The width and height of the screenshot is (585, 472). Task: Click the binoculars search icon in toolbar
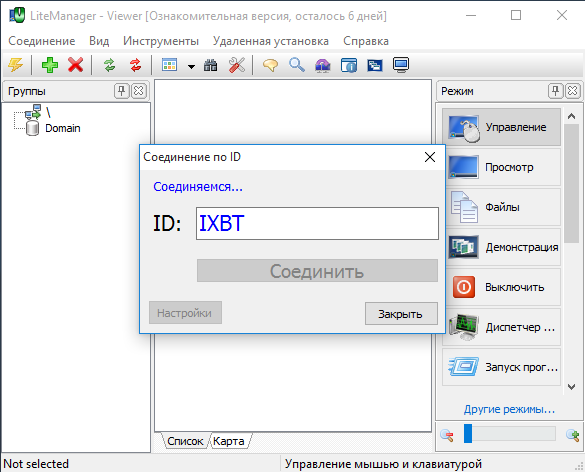pos(210,65)
